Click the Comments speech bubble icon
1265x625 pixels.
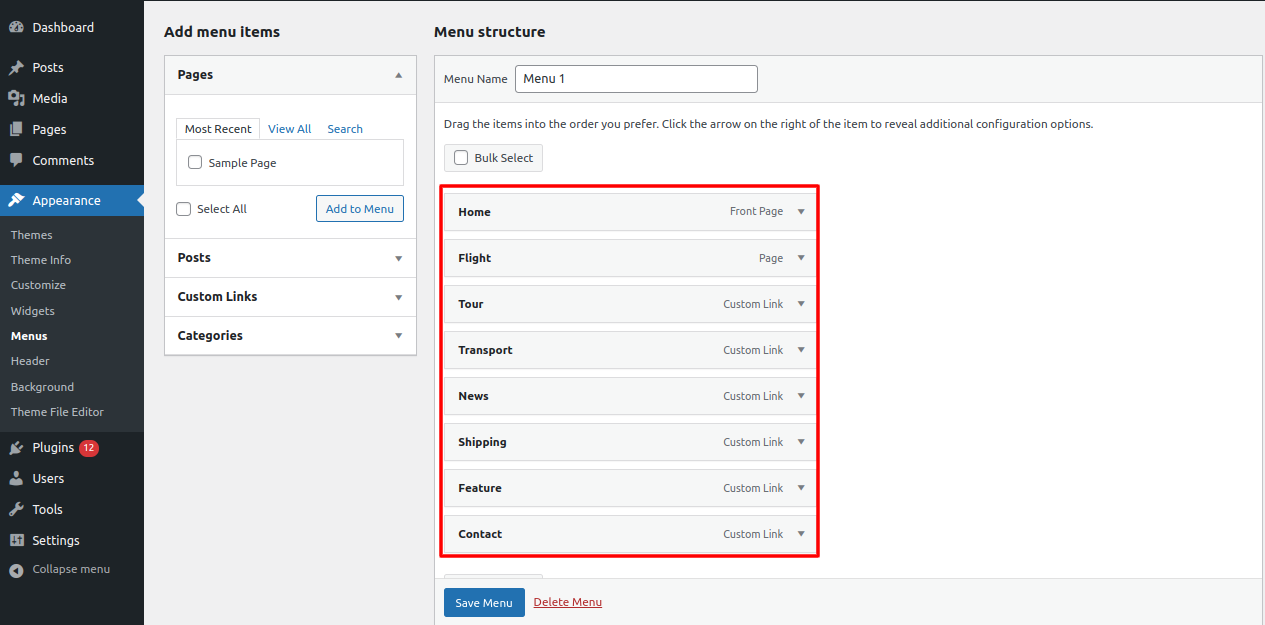pos(16,161)
